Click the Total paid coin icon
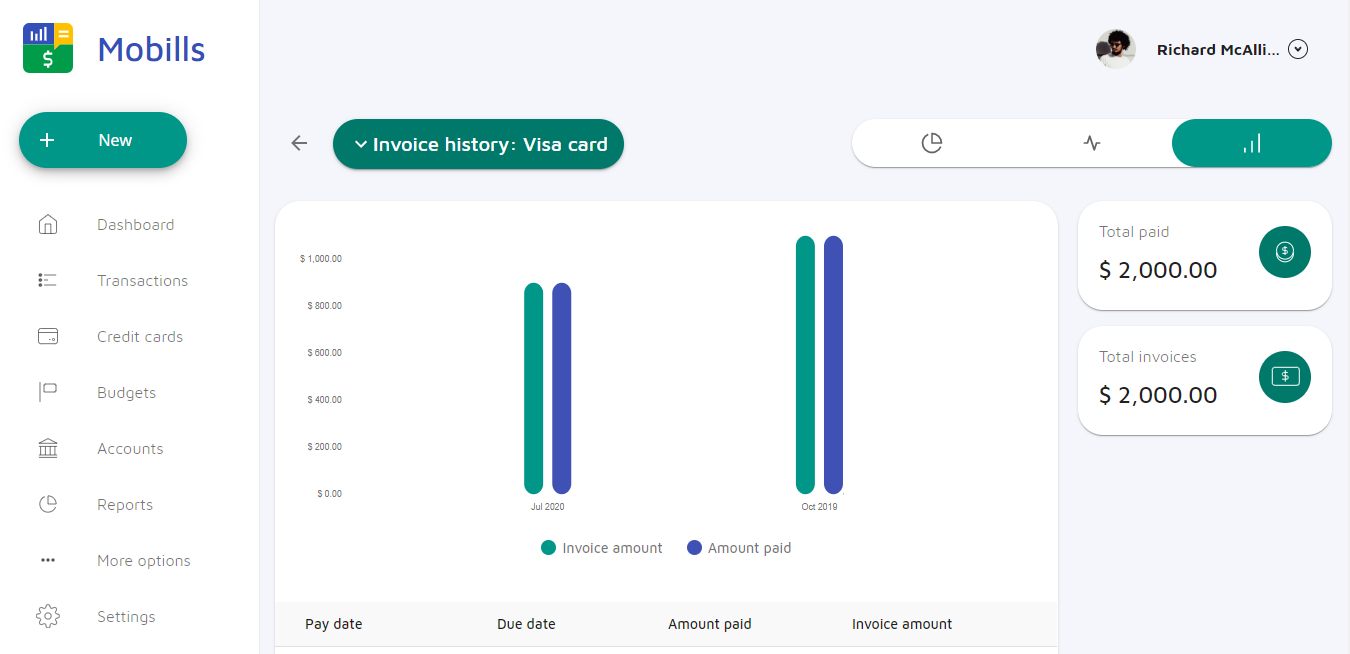This screenshot has height=654, width=1350. pos(1284,252)
